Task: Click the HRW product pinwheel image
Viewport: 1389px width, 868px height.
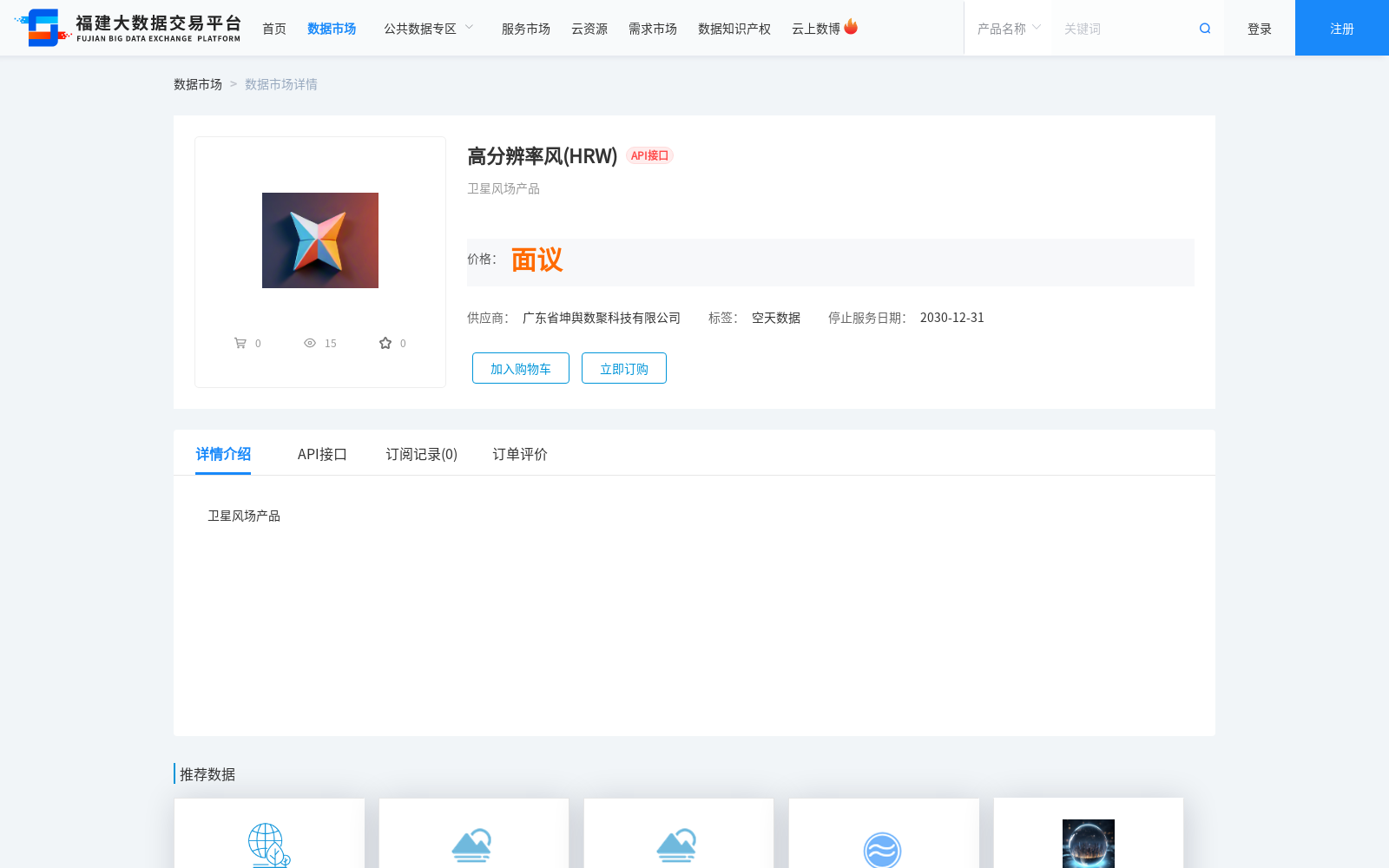Action: tap(320, 240)
